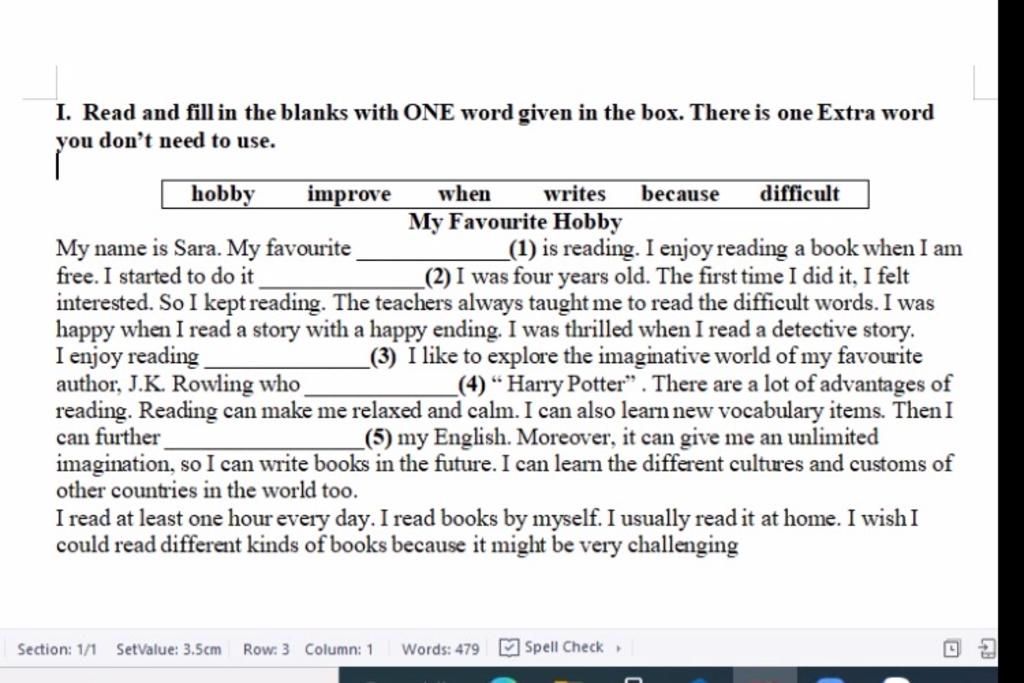Click the Spell Check checkmark icon
This screenshot has height=683, width=1024.
[509, 647]
